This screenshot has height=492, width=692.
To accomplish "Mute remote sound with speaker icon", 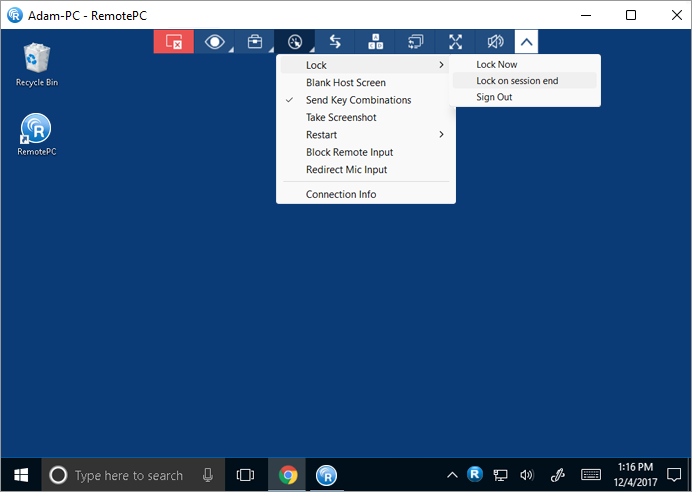I will (495, 42).
